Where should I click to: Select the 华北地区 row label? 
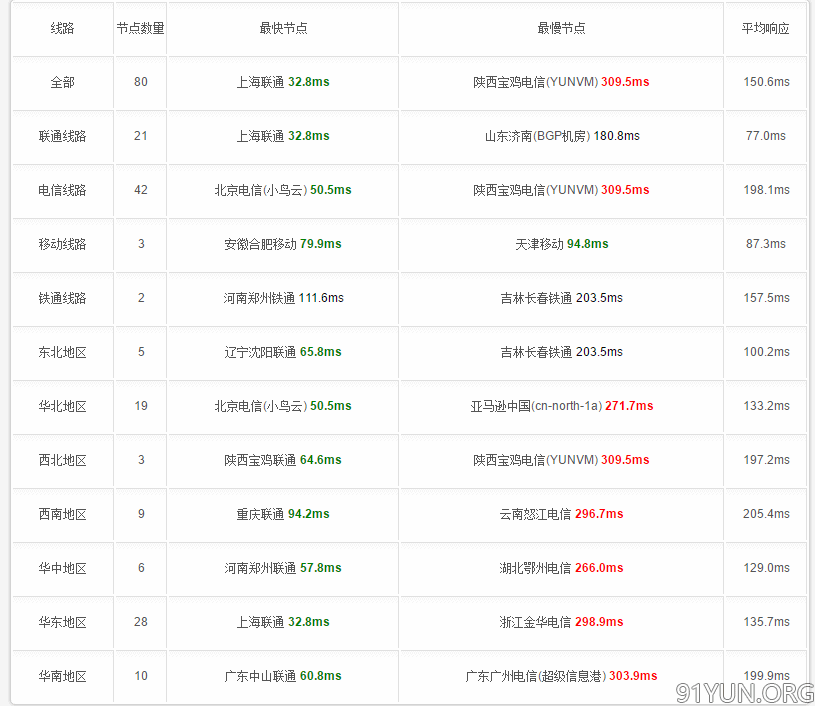(x=62, y=407)
